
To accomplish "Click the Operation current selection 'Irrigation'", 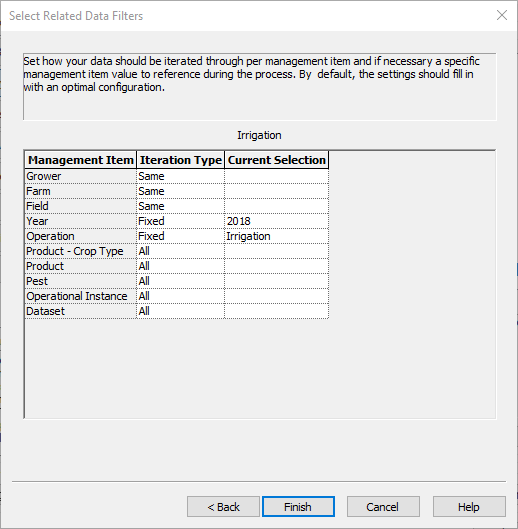I will tap(276, 236).
